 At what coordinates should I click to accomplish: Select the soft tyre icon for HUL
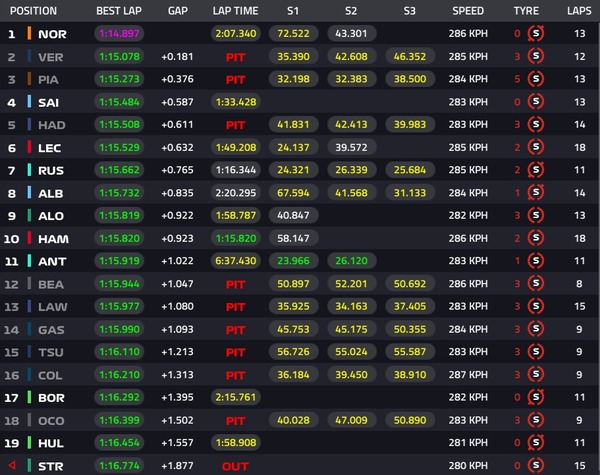535,443
